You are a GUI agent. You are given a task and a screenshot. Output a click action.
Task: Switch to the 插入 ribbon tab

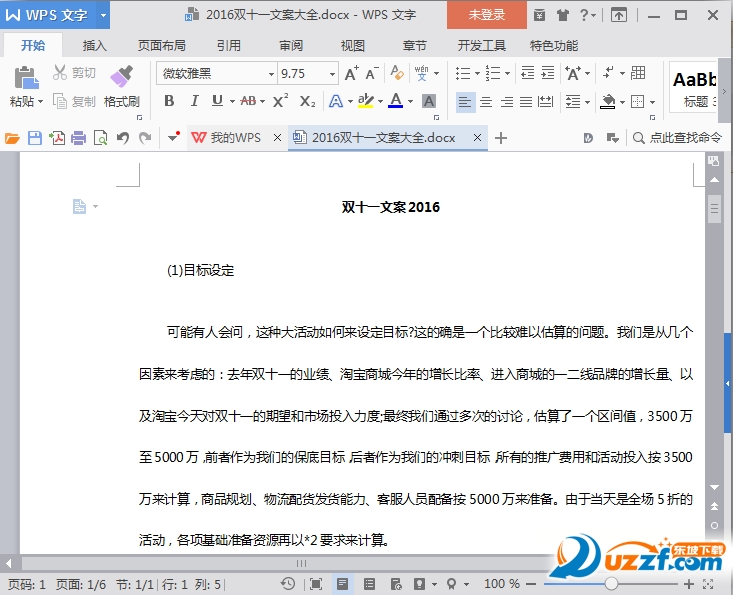pos(94,46)
